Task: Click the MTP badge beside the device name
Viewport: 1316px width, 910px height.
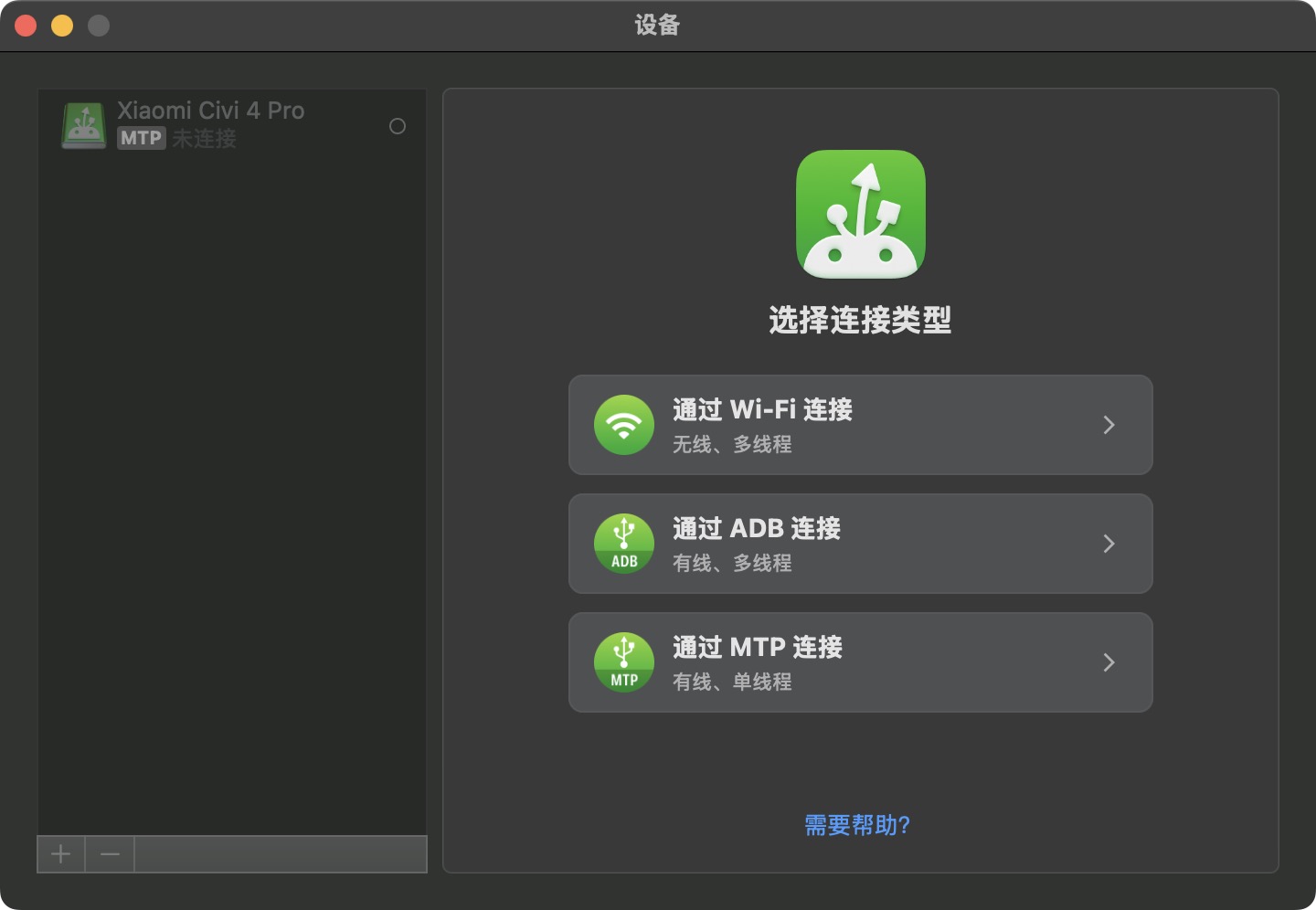Action: 141,138
